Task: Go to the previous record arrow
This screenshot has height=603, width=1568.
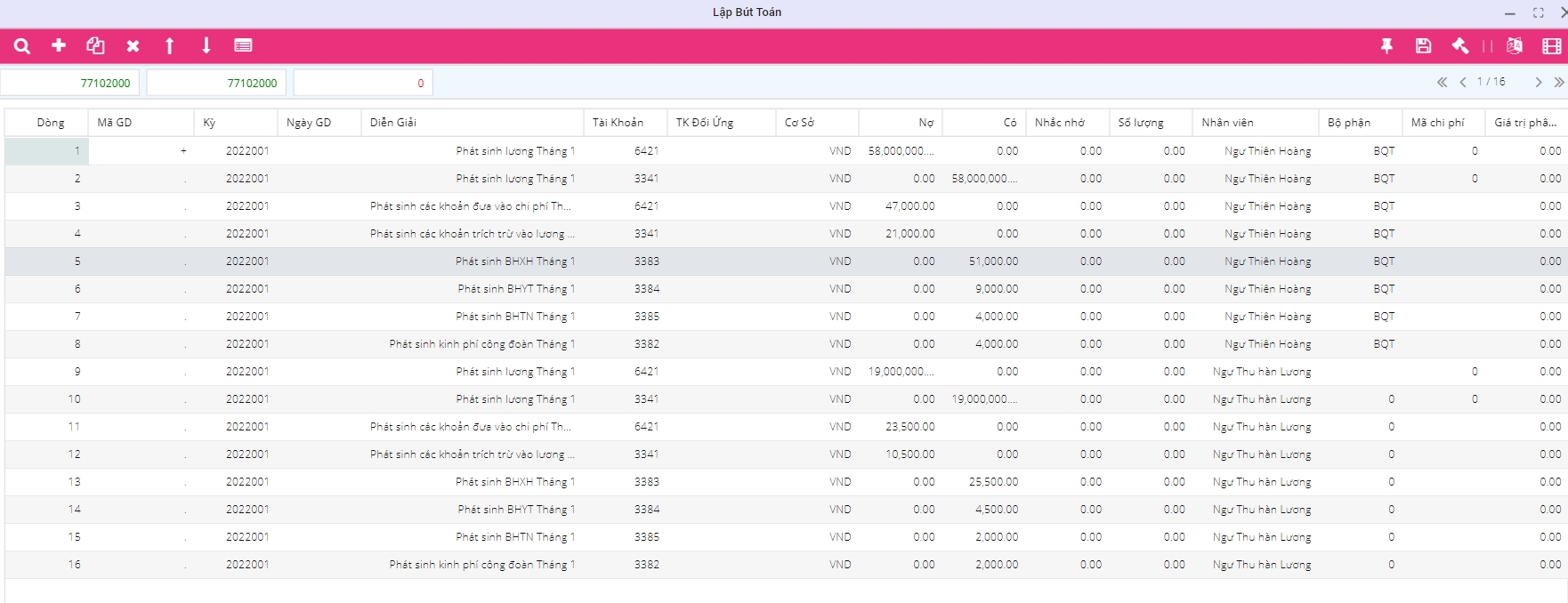Action: [1463, 82]
